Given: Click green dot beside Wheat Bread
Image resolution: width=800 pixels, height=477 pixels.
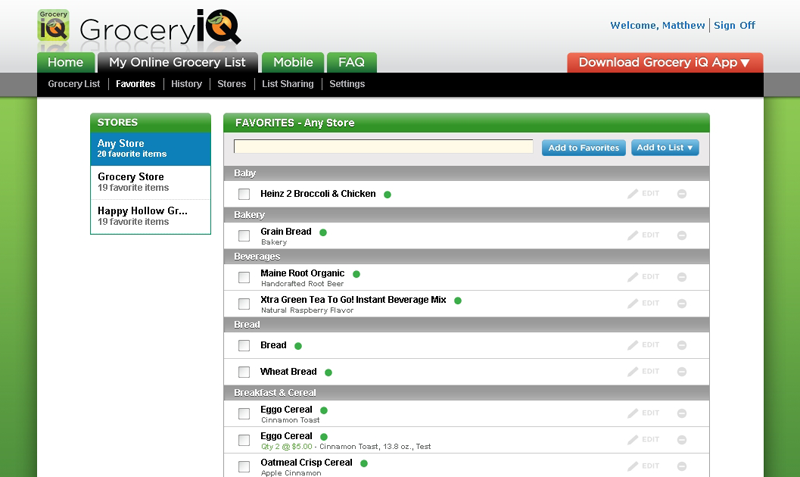Looking at the screenshot, I should pyautogui.click(x=328, y=372).
